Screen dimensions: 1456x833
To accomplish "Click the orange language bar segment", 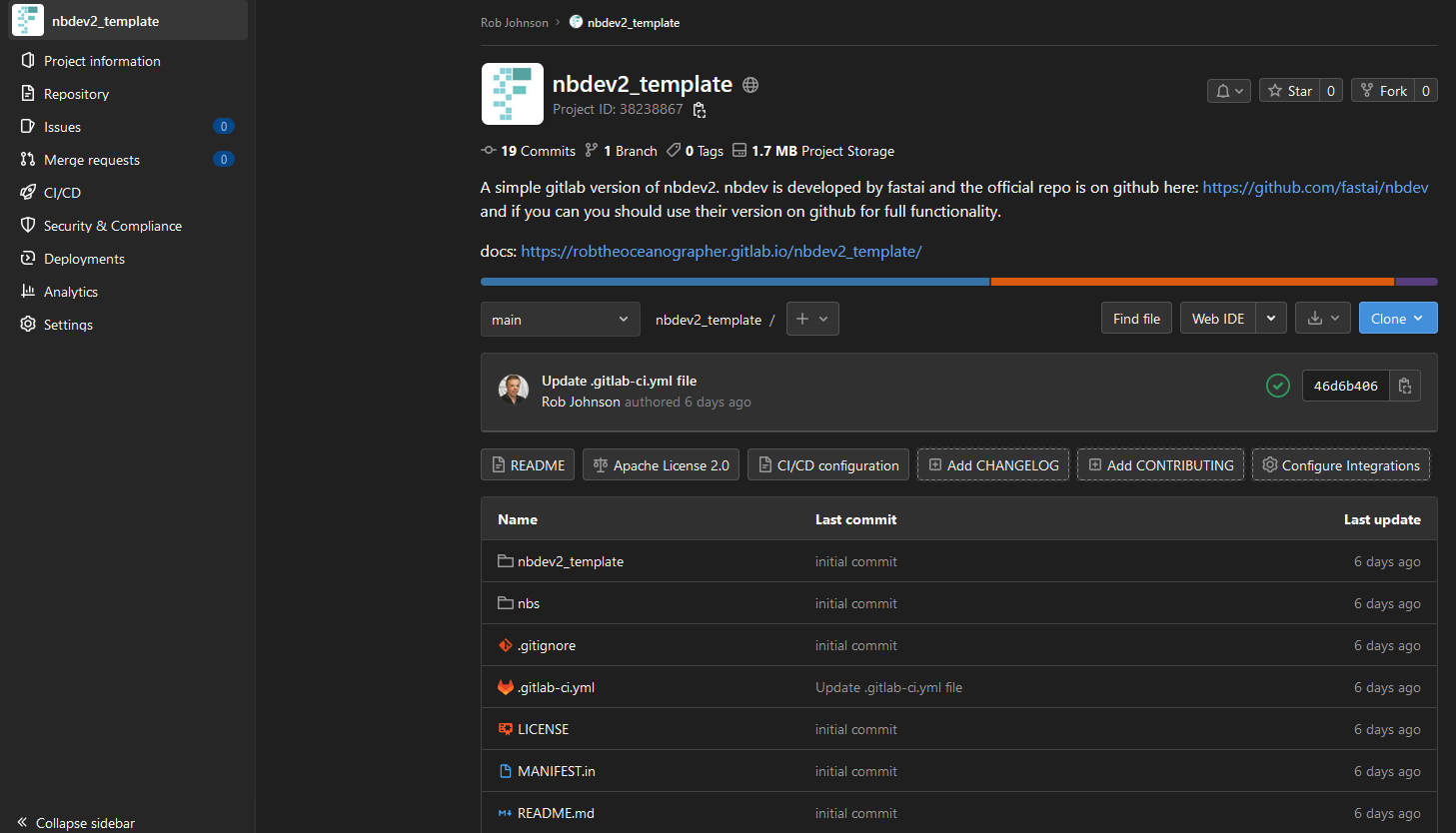I will [1192, 282].
